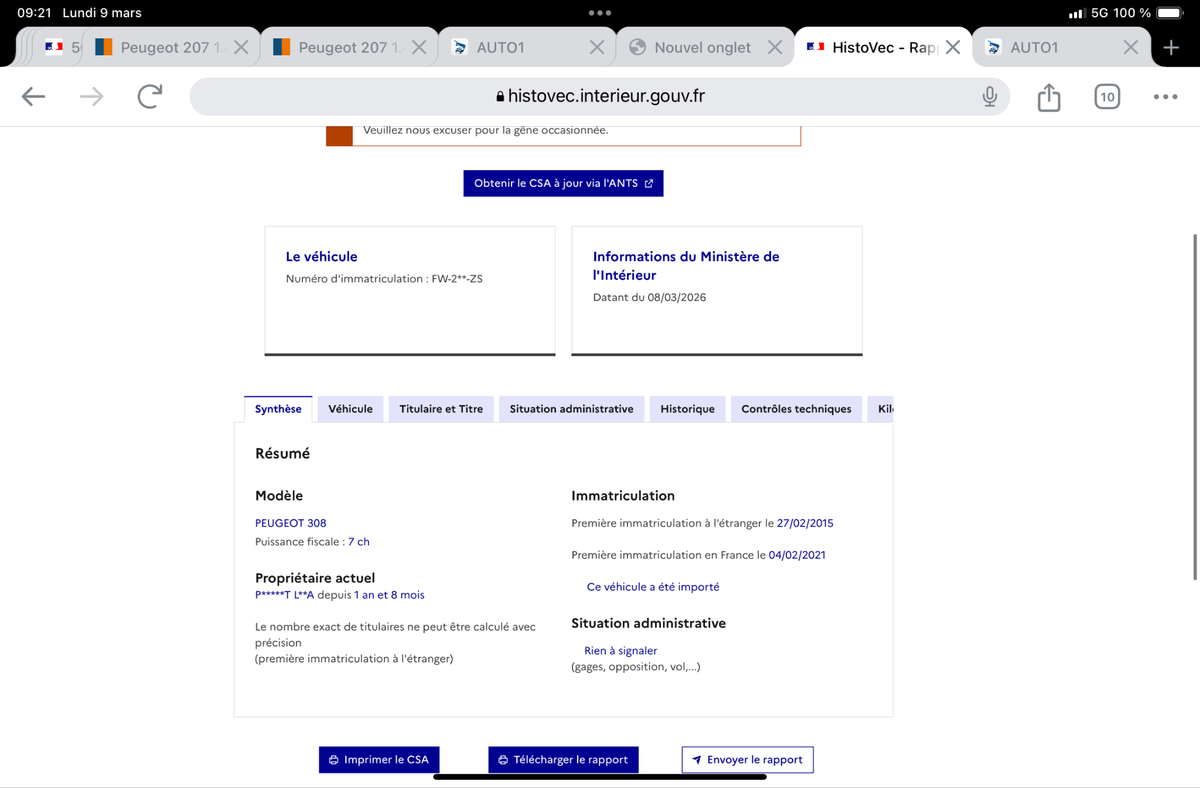The height and width of the screenshot is (788, 1200).
Task: Click the date 04/02/2021
Action: 797,555
